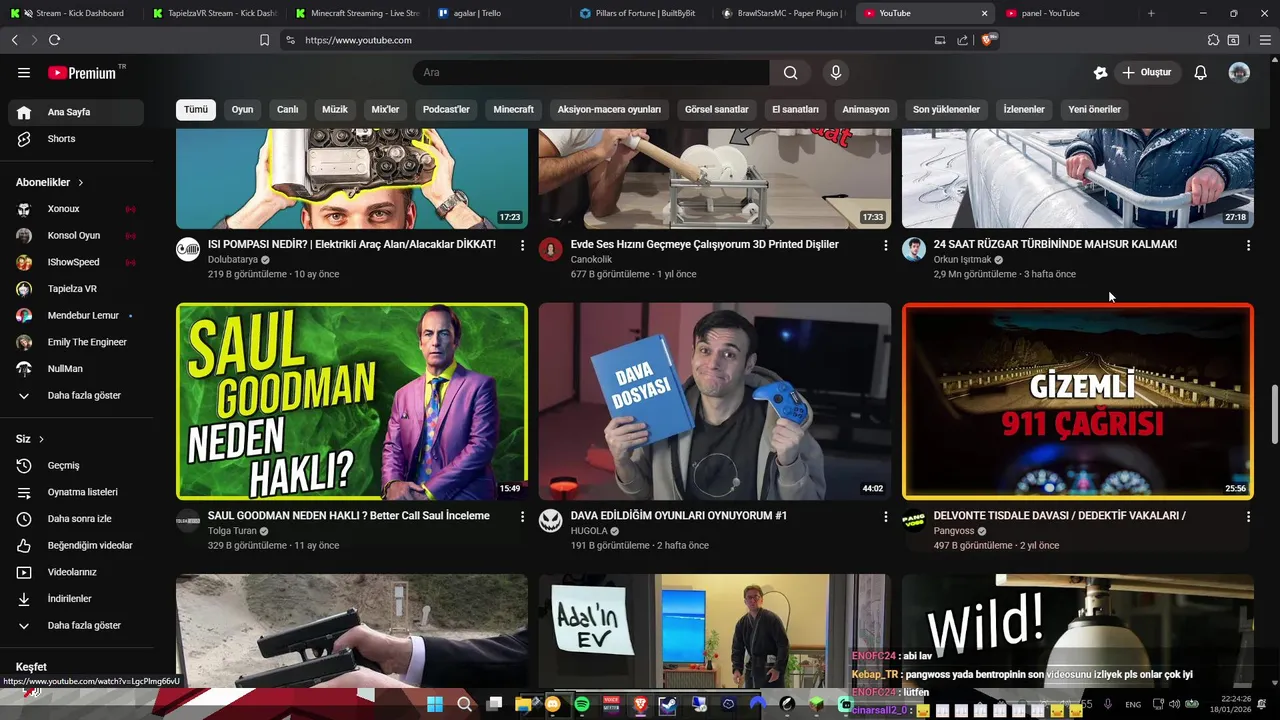Screen dimensions: 1280x720
Task: Open the Brave main menu
Action: [x=1265, y=40]
